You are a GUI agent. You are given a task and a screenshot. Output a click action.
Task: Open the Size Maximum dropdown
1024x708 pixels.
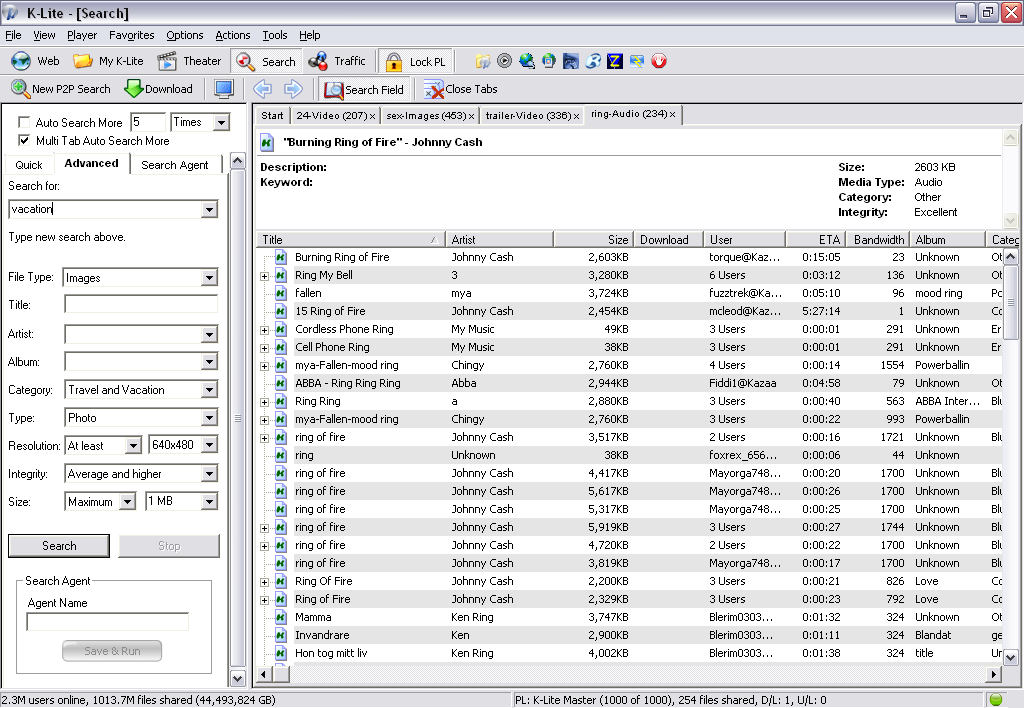[x=128, y=502]
